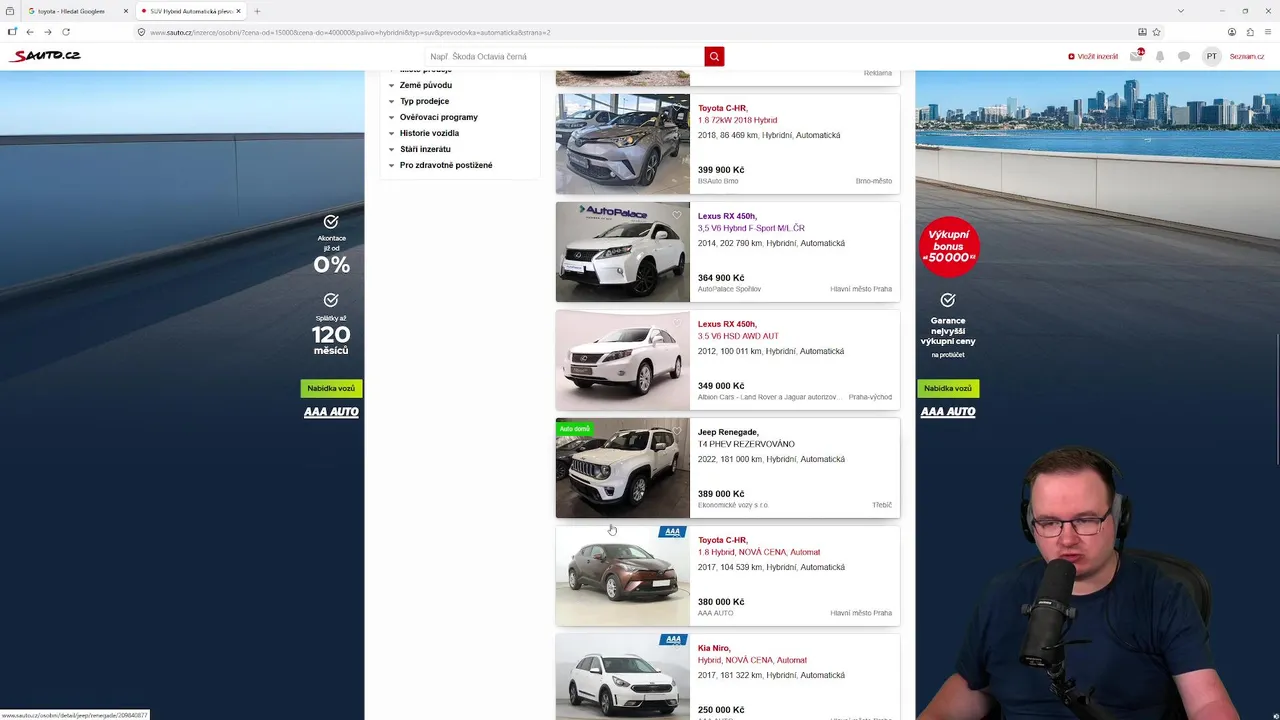
Task: Open Lexus RX 450h 3,5 V6 Hybrid F-Sport title
Action: click(x=751, y=222)
